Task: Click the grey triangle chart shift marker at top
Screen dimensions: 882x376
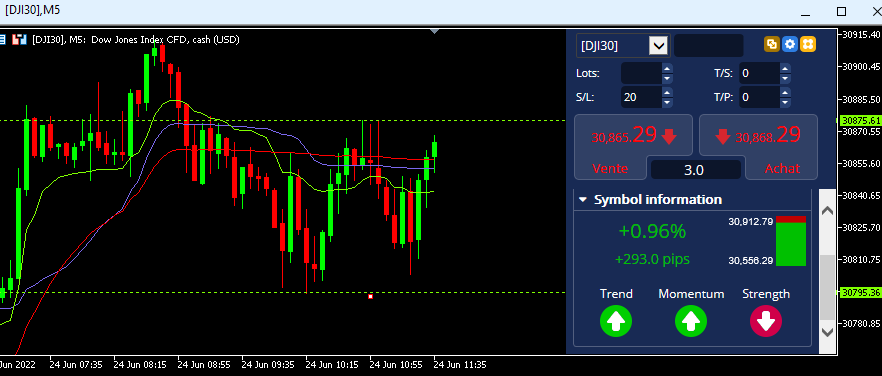Action: tap(434, 32)
